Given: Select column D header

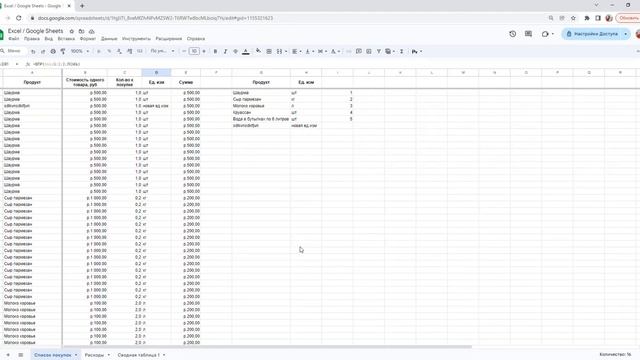Looking at the screenshot, I should [x=156, y=73].
